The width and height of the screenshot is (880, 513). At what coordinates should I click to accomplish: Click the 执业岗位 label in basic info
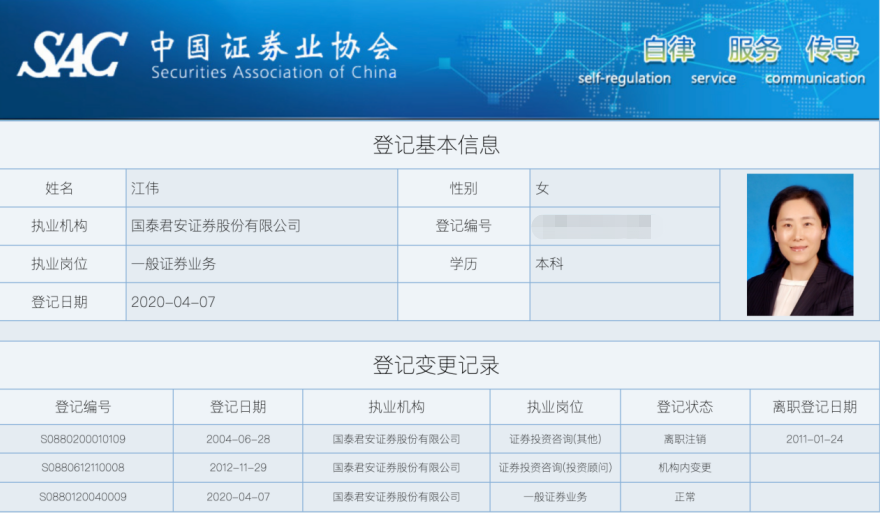coord(59,264)
